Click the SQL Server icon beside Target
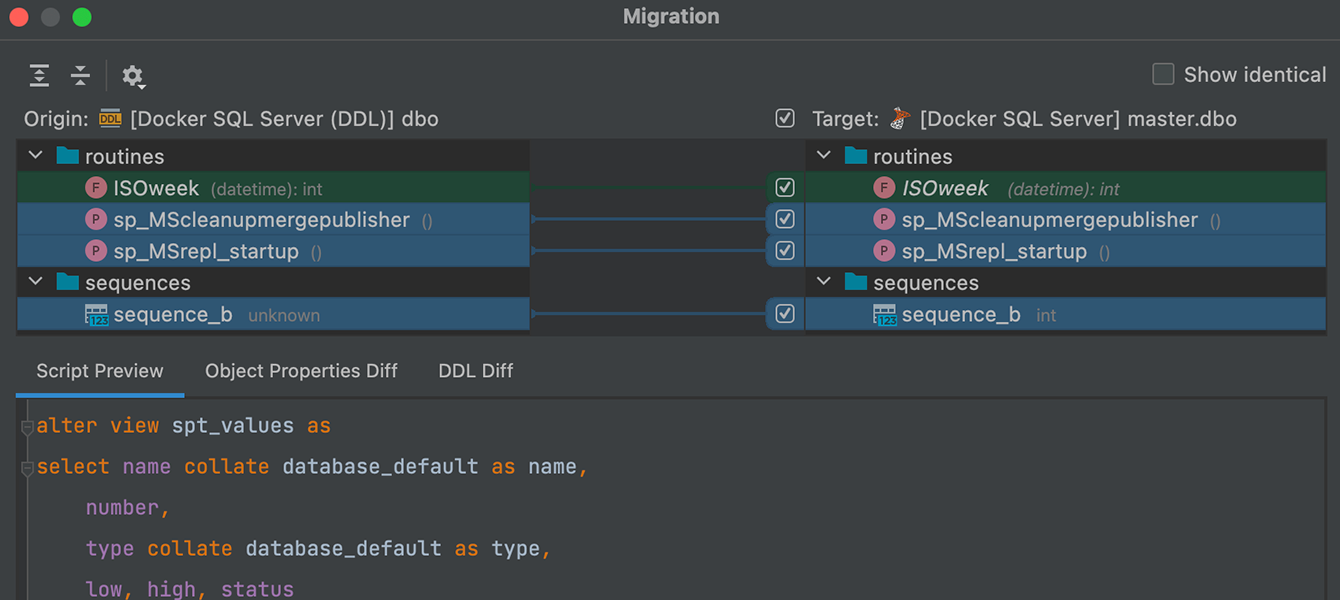The width and height of the screenshot is (1340, 600). pos(900,119)
